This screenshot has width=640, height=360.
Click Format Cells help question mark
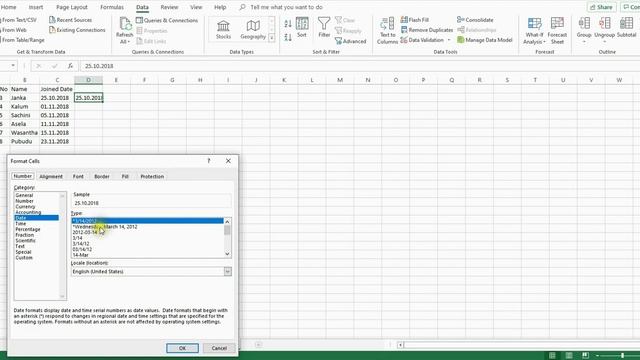coord(209,161)
